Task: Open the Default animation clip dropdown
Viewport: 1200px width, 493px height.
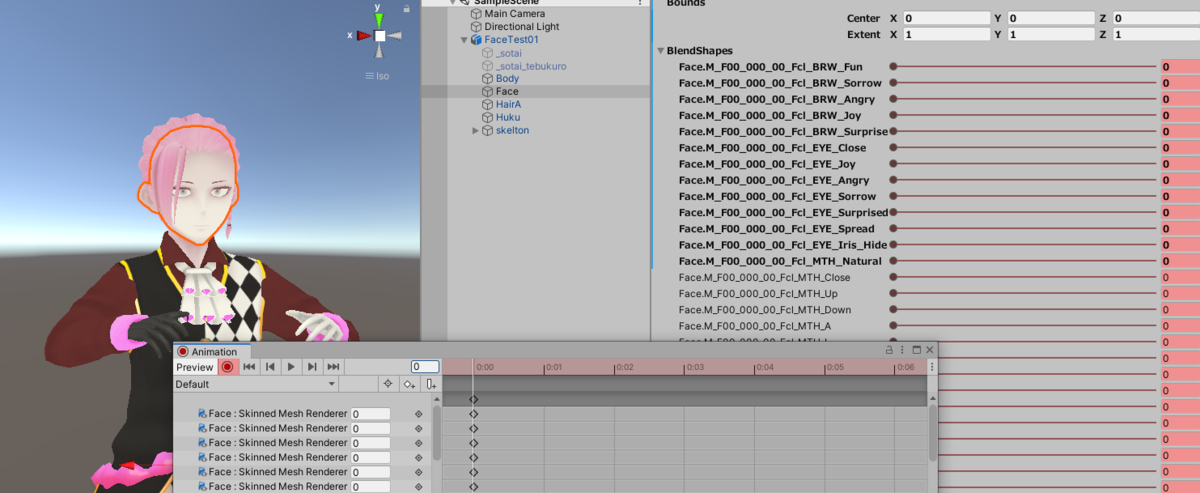Action: tap(256, 384)
